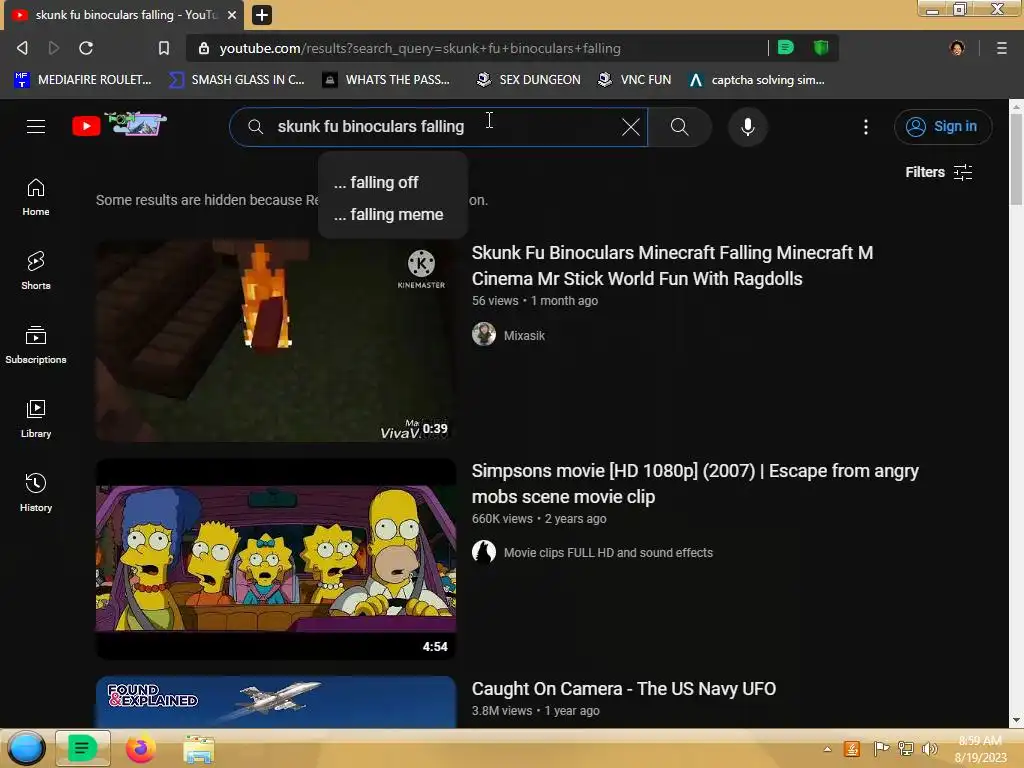Open the Simpsons movie Escape from angry mobs title
This screenshot has width=1024, height=768.
(695, 483)
